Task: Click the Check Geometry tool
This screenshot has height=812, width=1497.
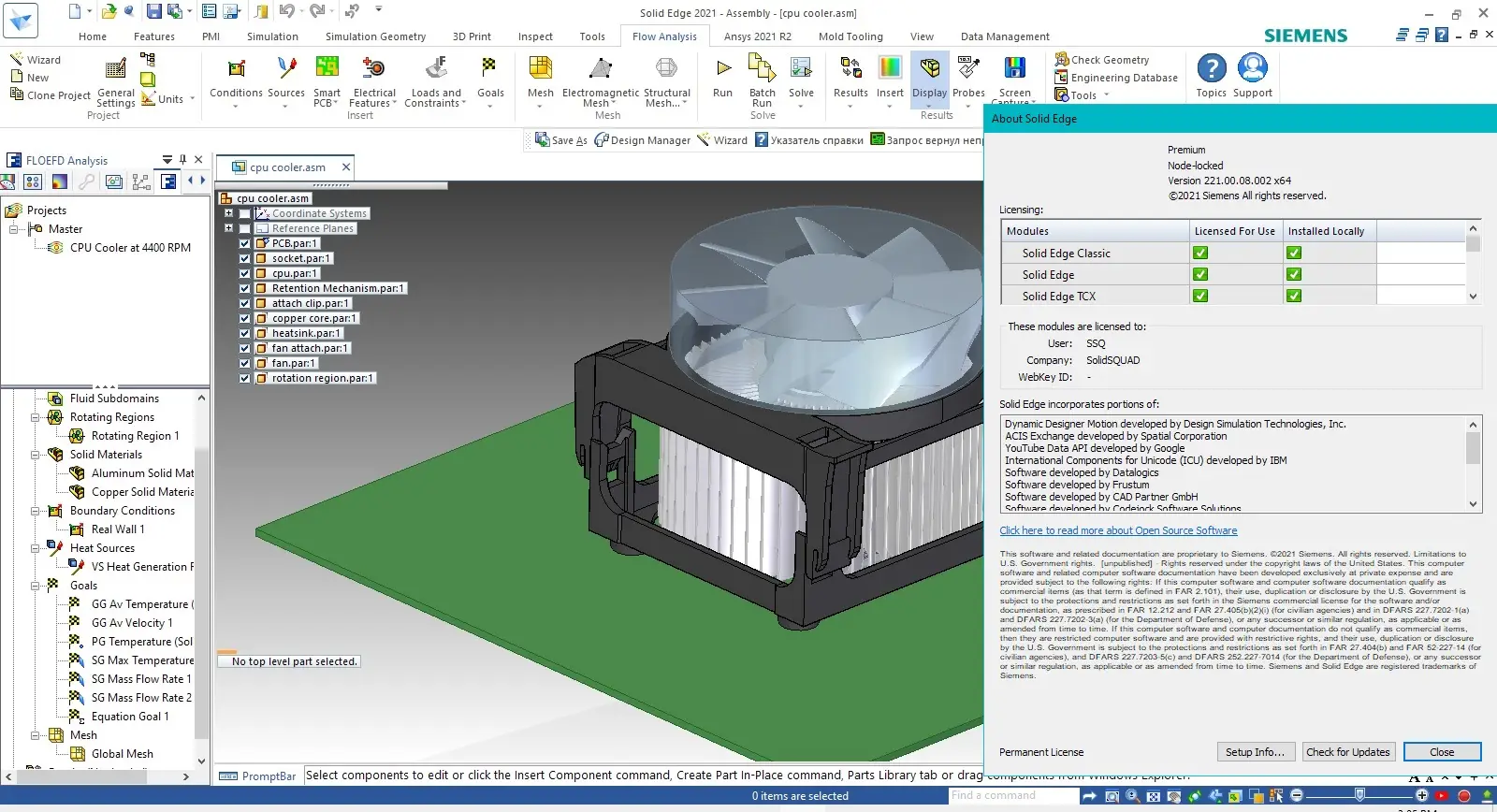Action: tap(1102, 60)
